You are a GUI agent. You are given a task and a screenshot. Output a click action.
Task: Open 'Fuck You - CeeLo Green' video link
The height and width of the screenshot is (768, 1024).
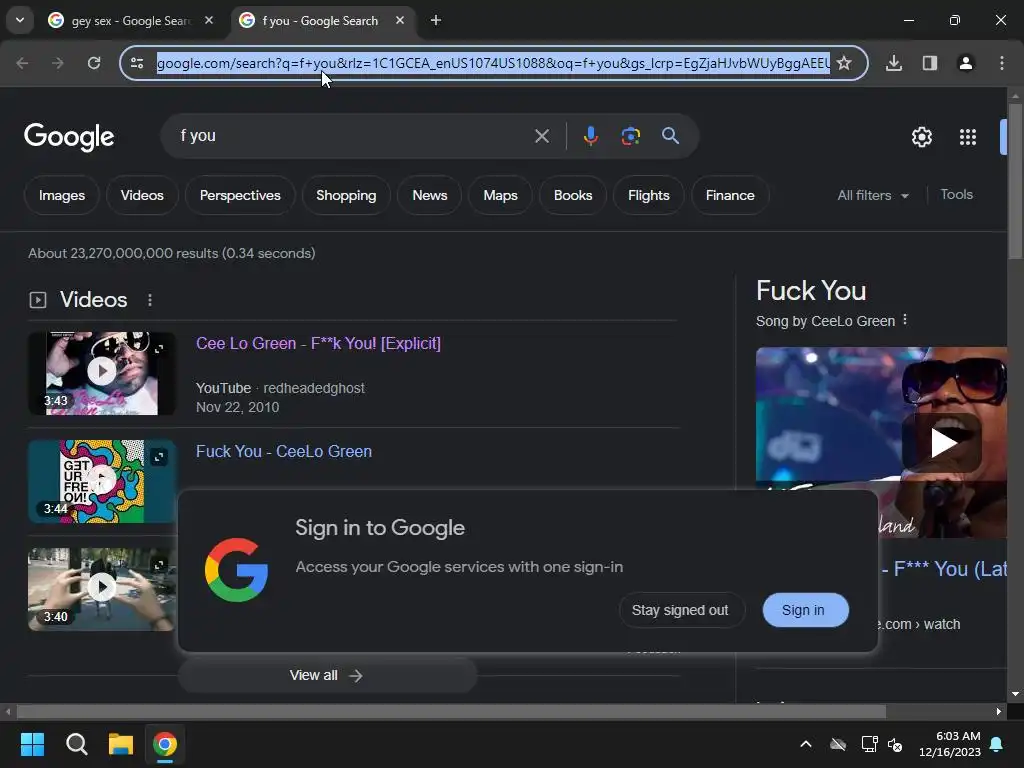283,451
